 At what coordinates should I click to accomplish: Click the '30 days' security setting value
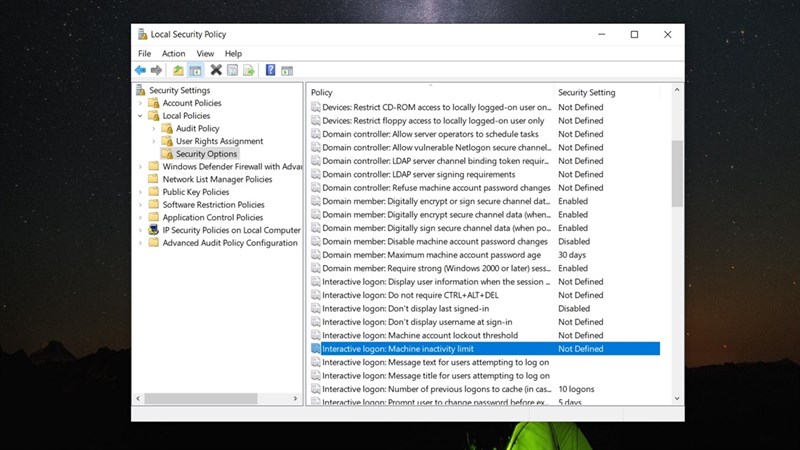(x=572, y=255)
